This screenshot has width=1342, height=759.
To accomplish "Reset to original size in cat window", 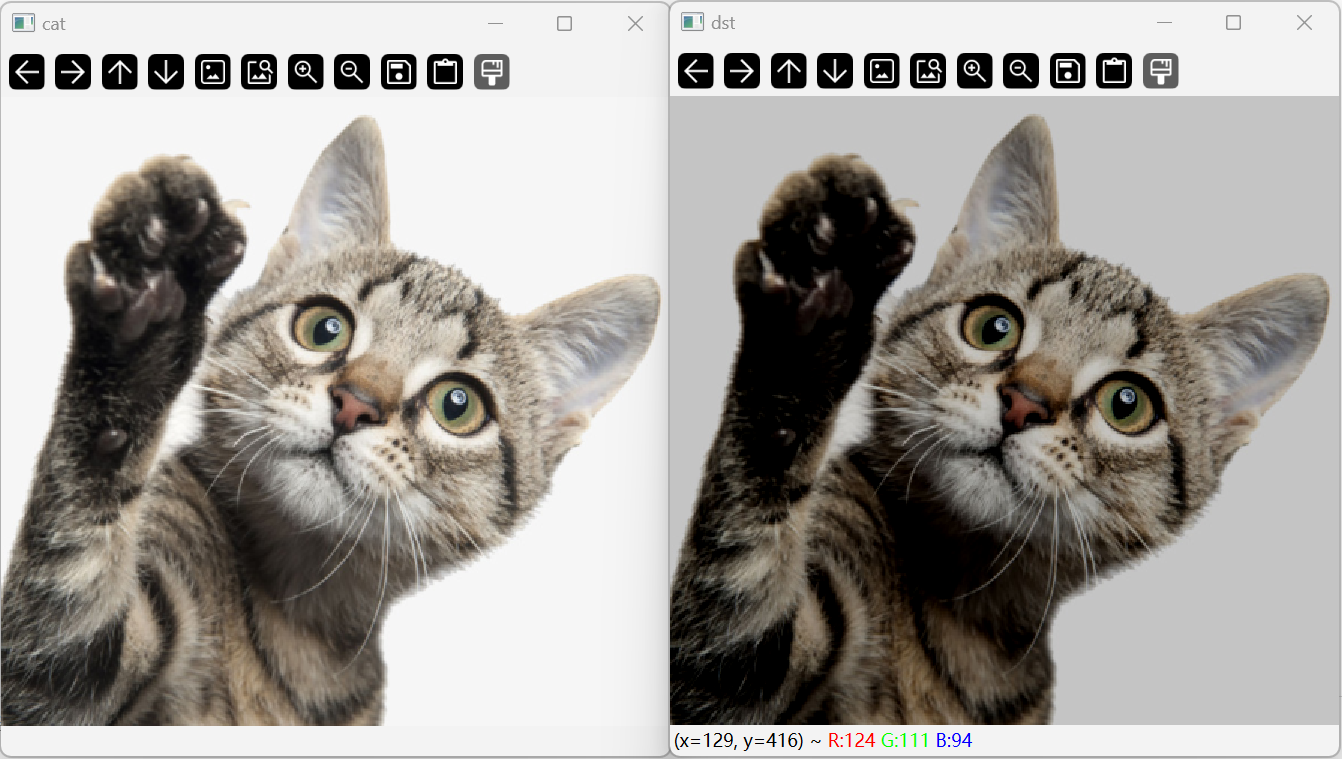I will coord(213,72).
